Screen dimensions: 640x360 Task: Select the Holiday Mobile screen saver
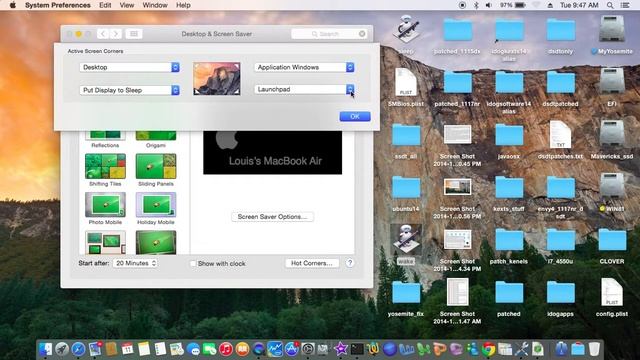(x=156, y=208)
